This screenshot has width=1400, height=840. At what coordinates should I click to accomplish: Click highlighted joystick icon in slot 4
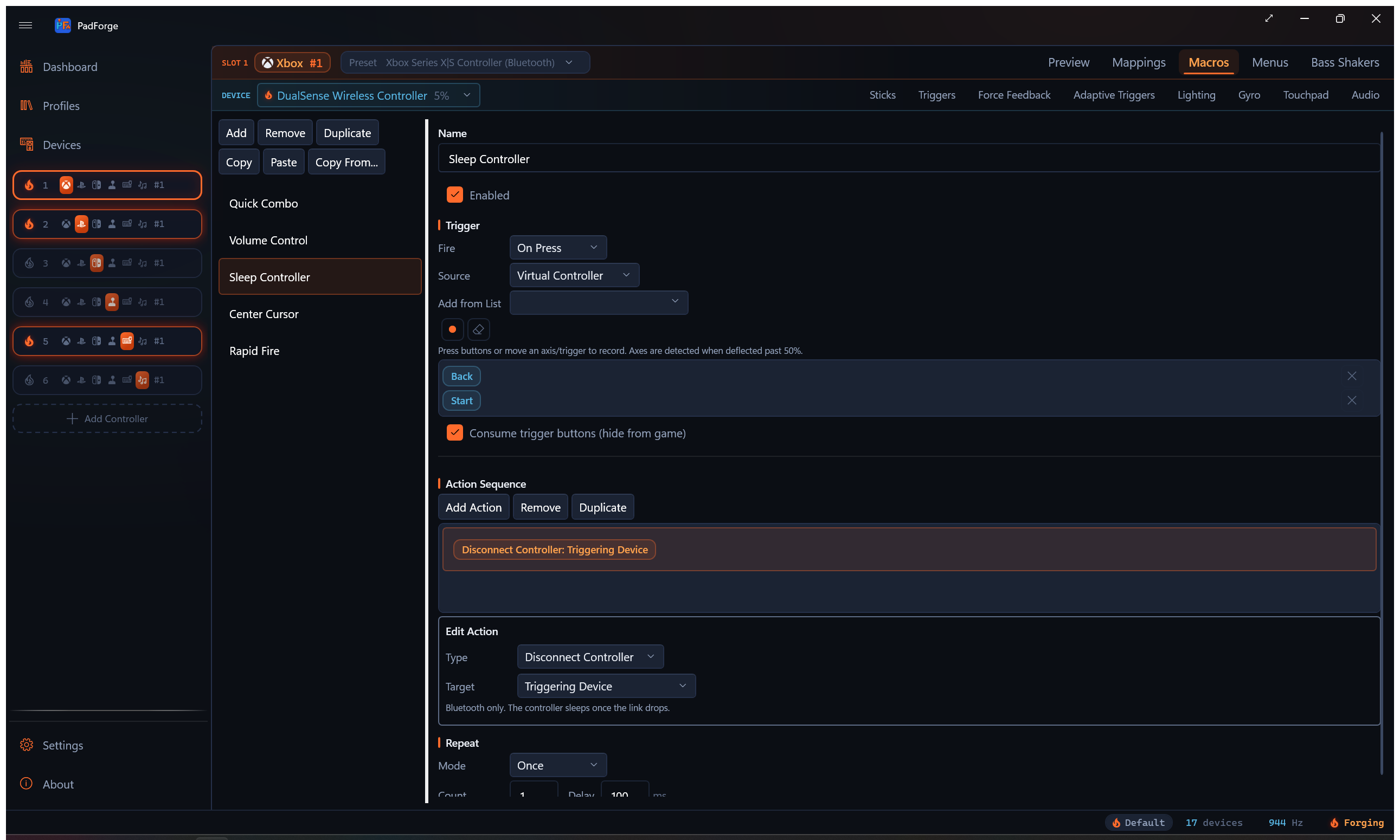point(112,302)
